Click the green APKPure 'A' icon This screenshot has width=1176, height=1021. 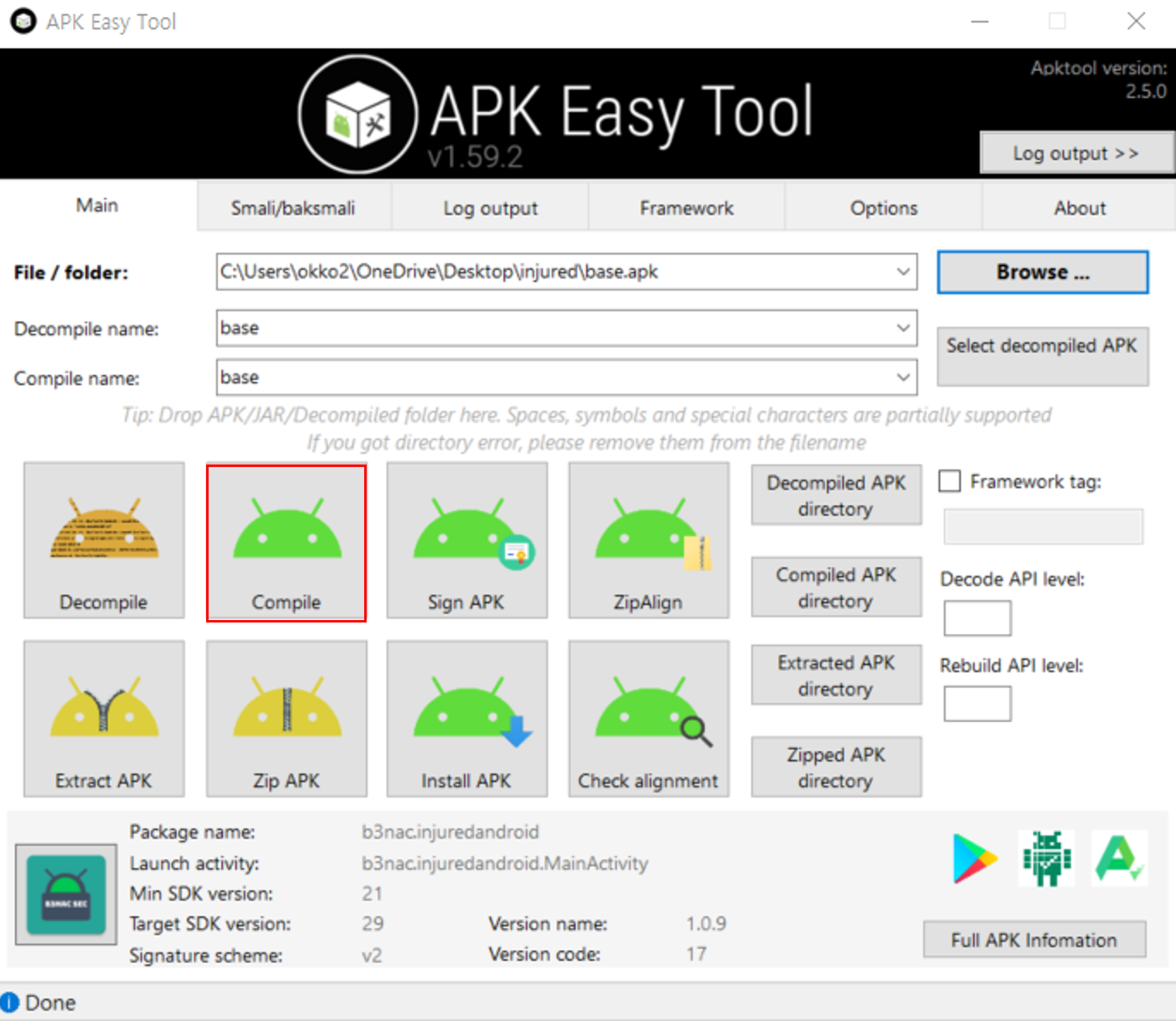point(1118,858)
